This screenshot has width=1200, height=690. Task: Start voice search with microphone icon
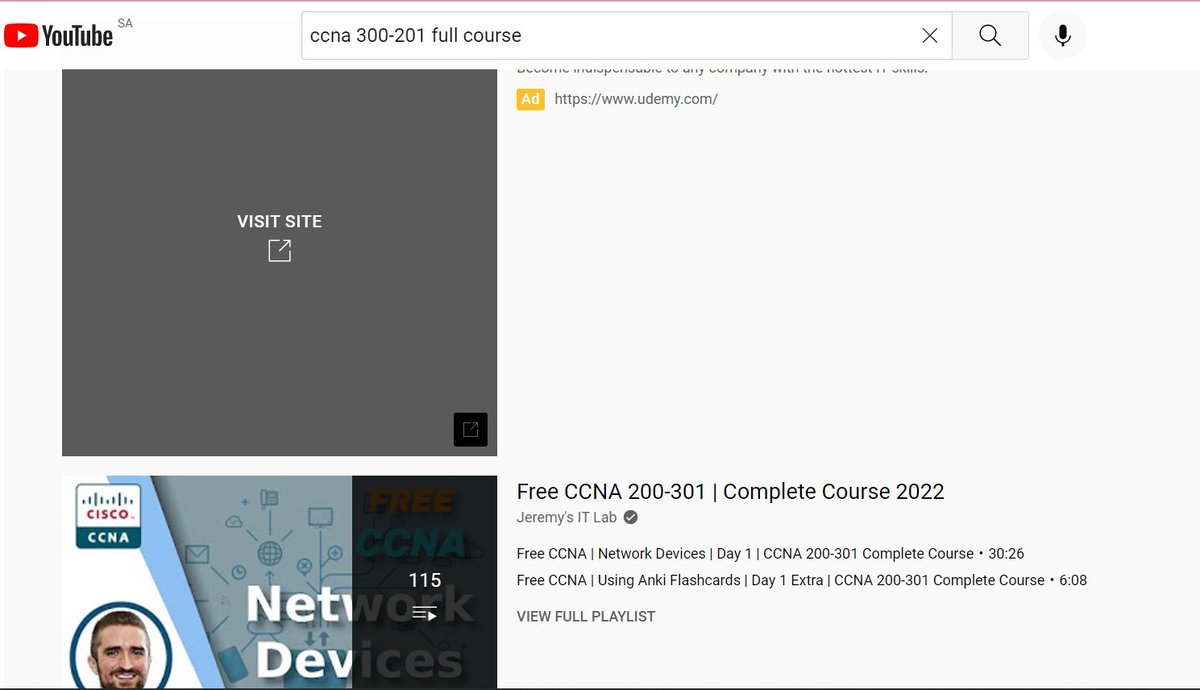point(1063,36)
